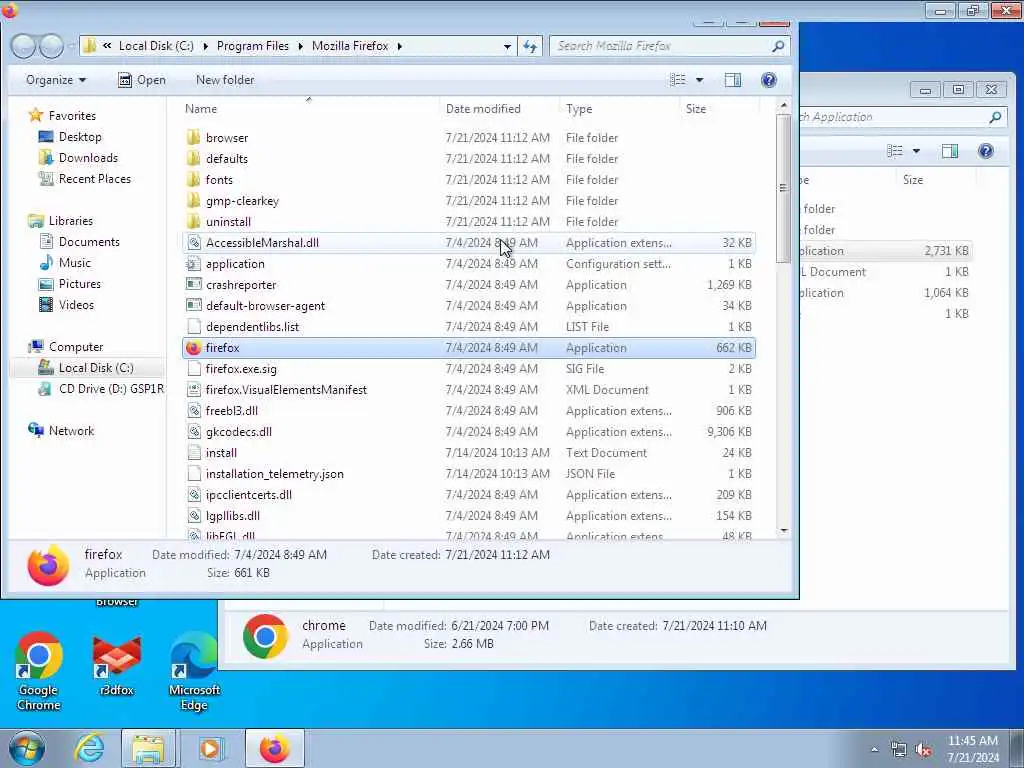The width and height of the screenshot is (1024, 768).
Task: Select the crashreporter application icon
Action: [x=193, y=285]
